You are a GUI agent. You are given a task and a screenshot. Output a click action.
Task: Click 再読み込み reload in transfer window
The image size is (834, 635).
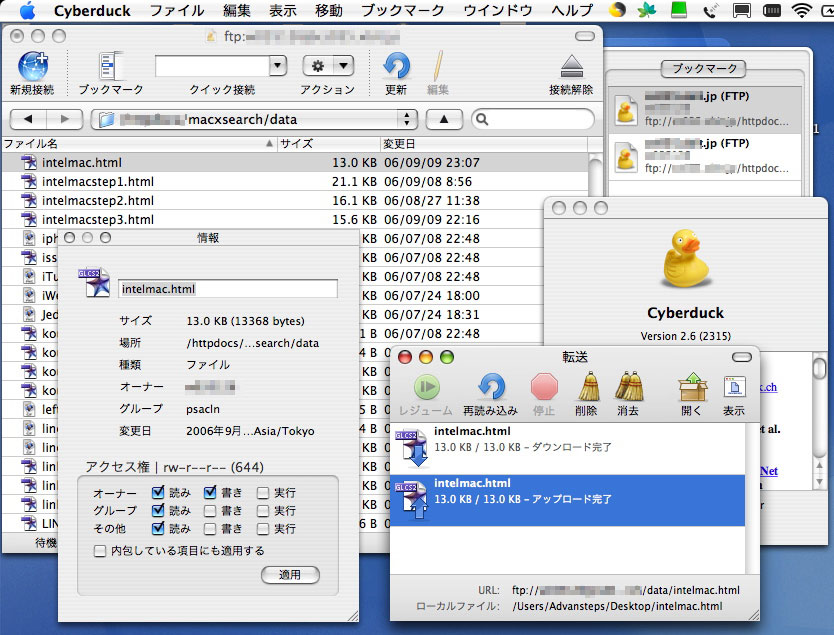[x=490, y=387]
